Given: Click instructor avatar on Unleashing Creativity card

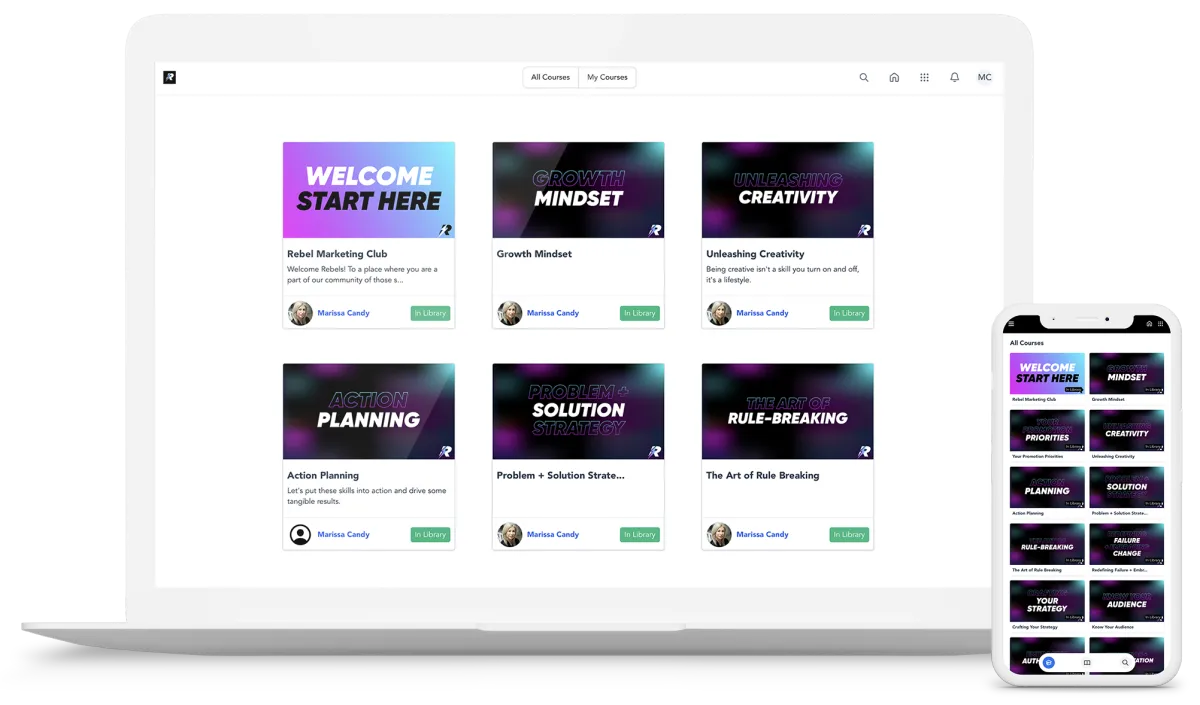Looking at the screenshot, I should [x=719, y=313].
